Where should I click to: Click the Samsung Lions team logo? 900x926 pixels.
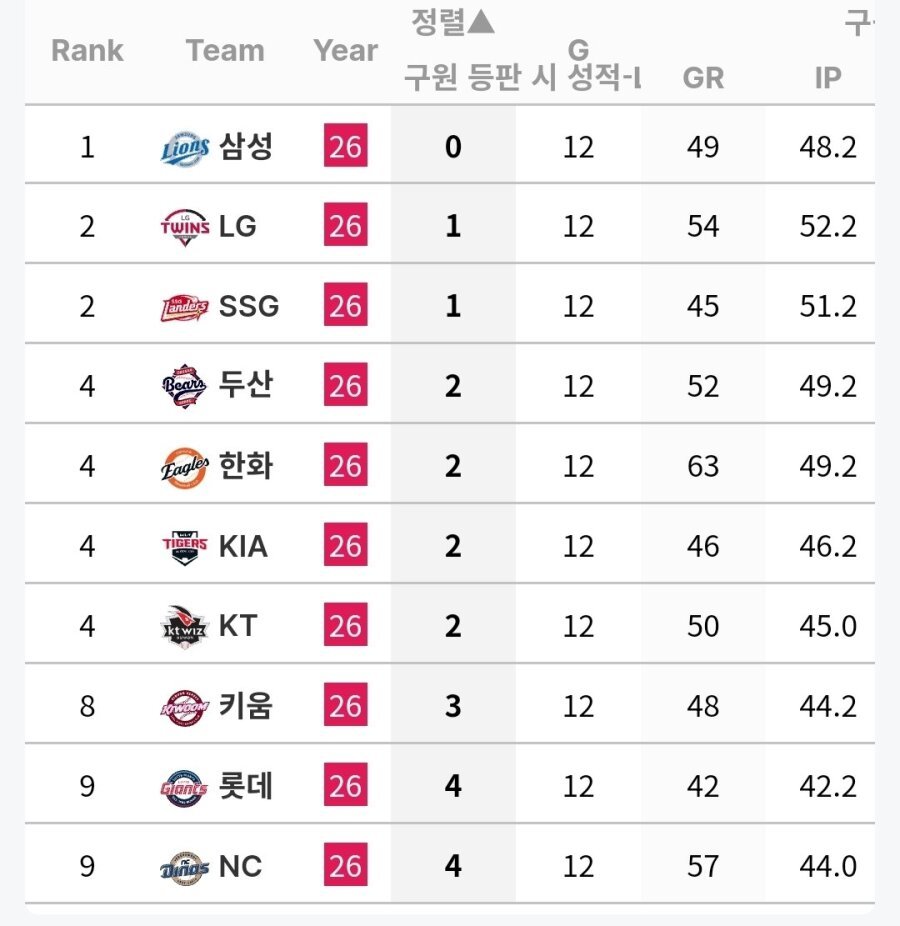pos(185,147)
